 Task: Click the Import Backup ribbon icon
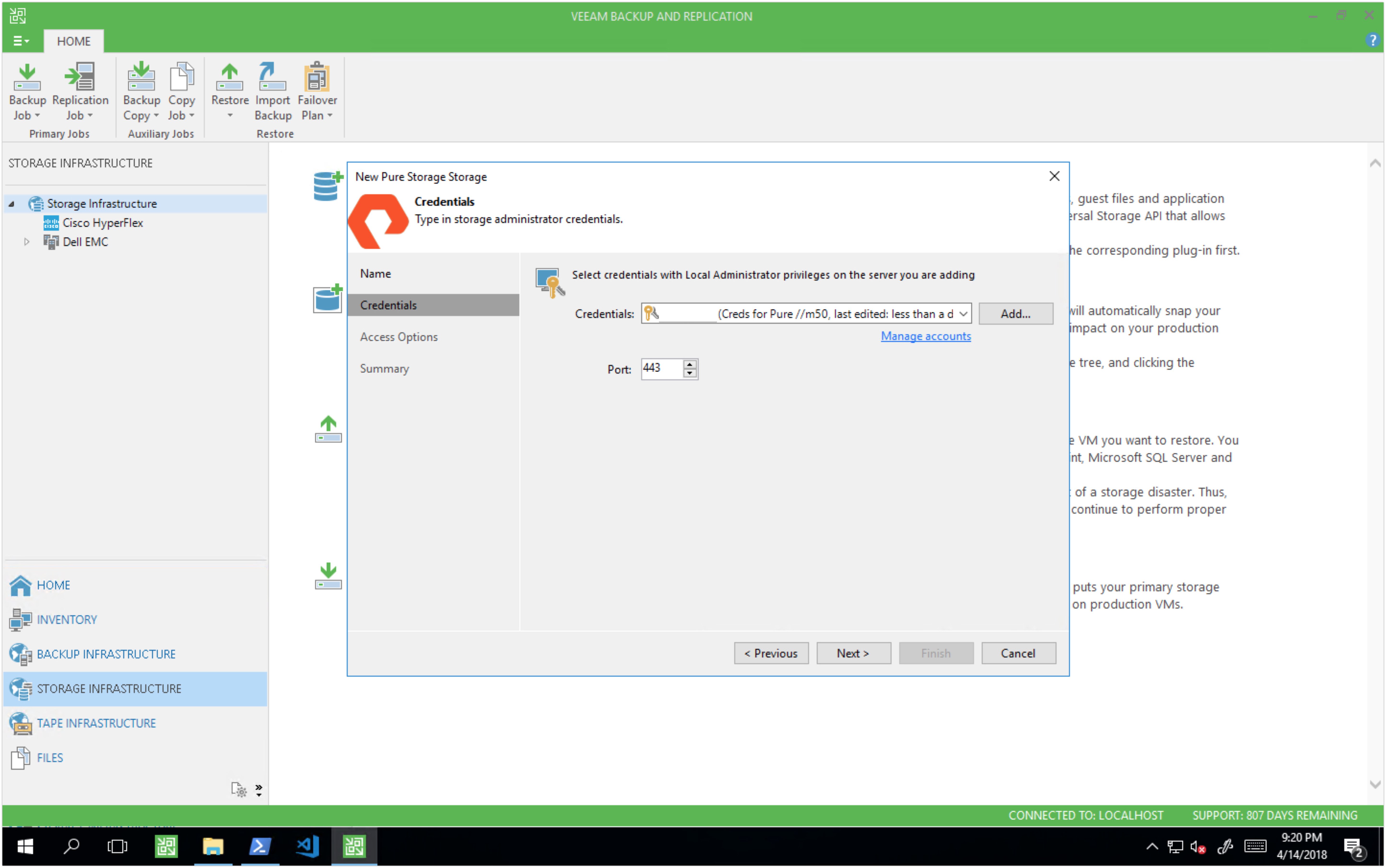(x=273, y=92)
